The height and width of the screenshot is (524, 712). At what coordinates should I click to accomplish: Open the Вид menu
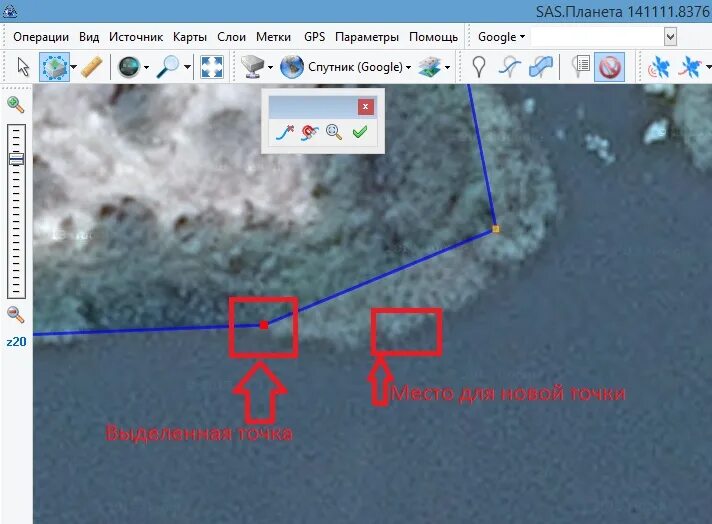point(89,37)
